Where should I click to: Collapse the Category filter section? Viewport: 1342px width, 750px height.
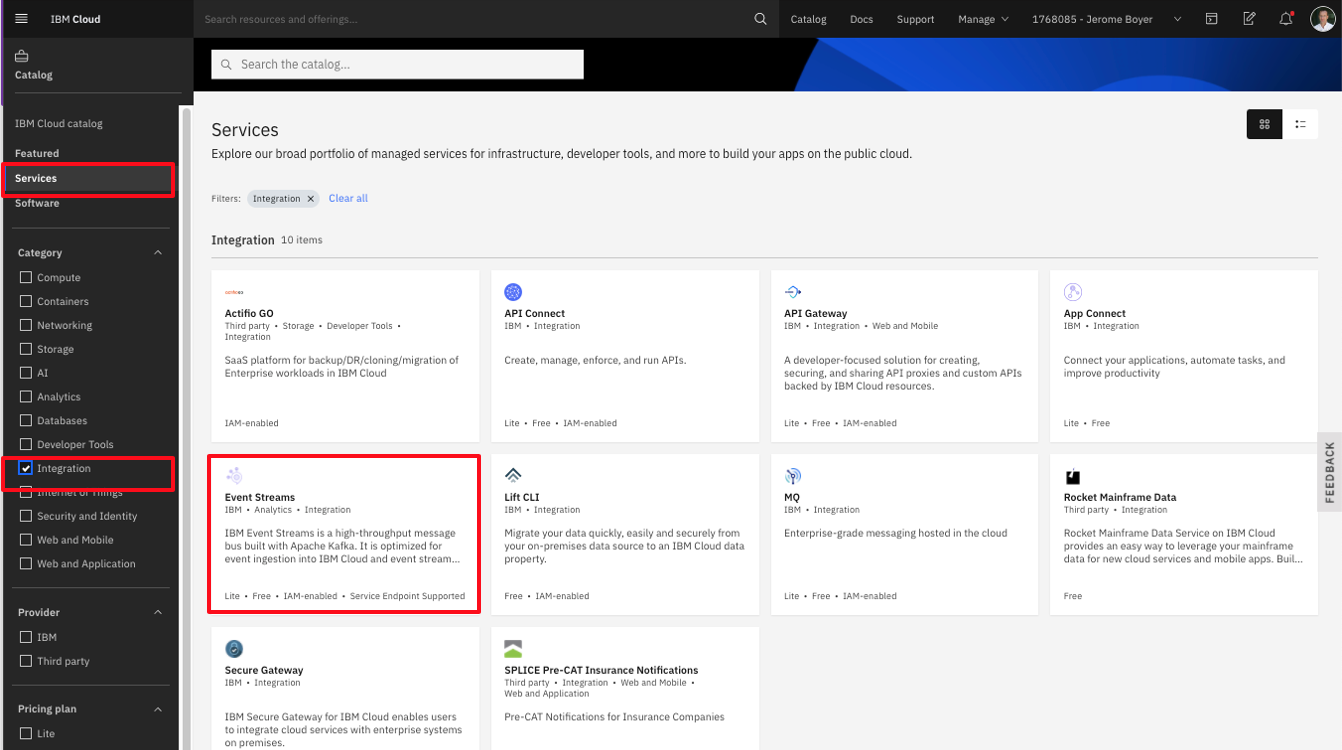point(158,253)
